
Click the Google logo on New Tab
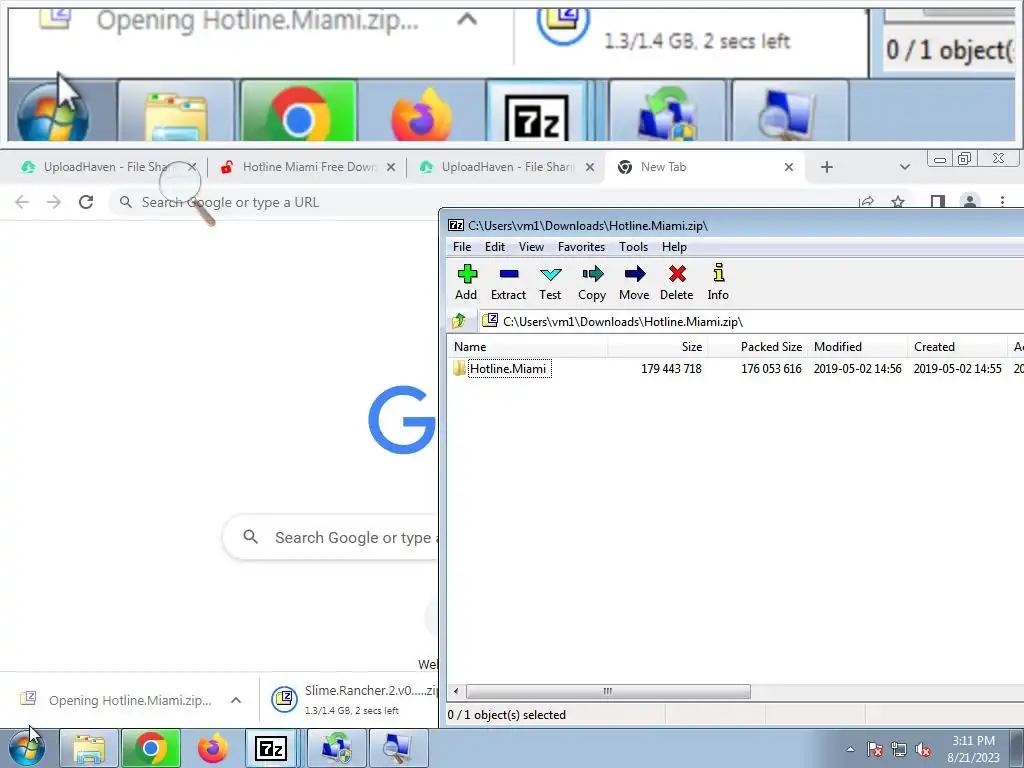(x=402, y=419)
